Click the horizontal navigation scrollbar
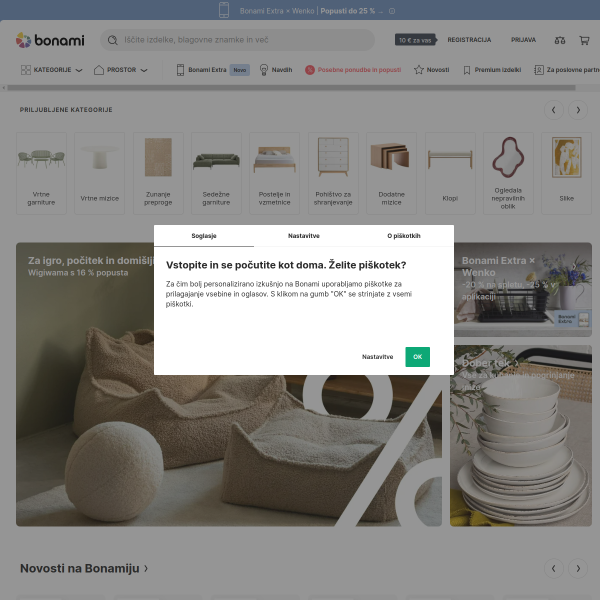Screen dimensions: 600x600 [291, 88]
